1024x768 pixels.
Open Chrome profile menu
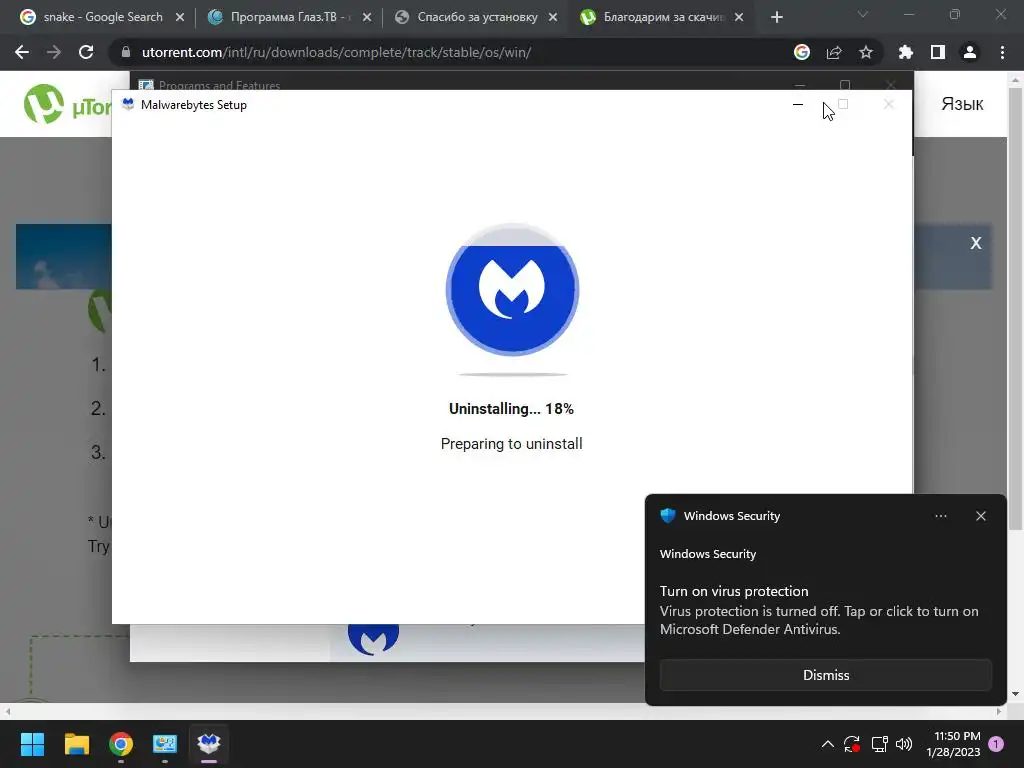(970, 52)
